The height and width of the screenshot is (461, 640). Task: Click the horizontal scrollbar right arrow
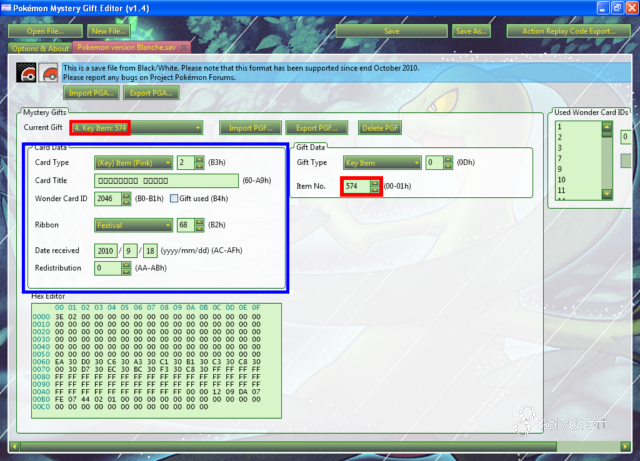[x=625, y=446]
